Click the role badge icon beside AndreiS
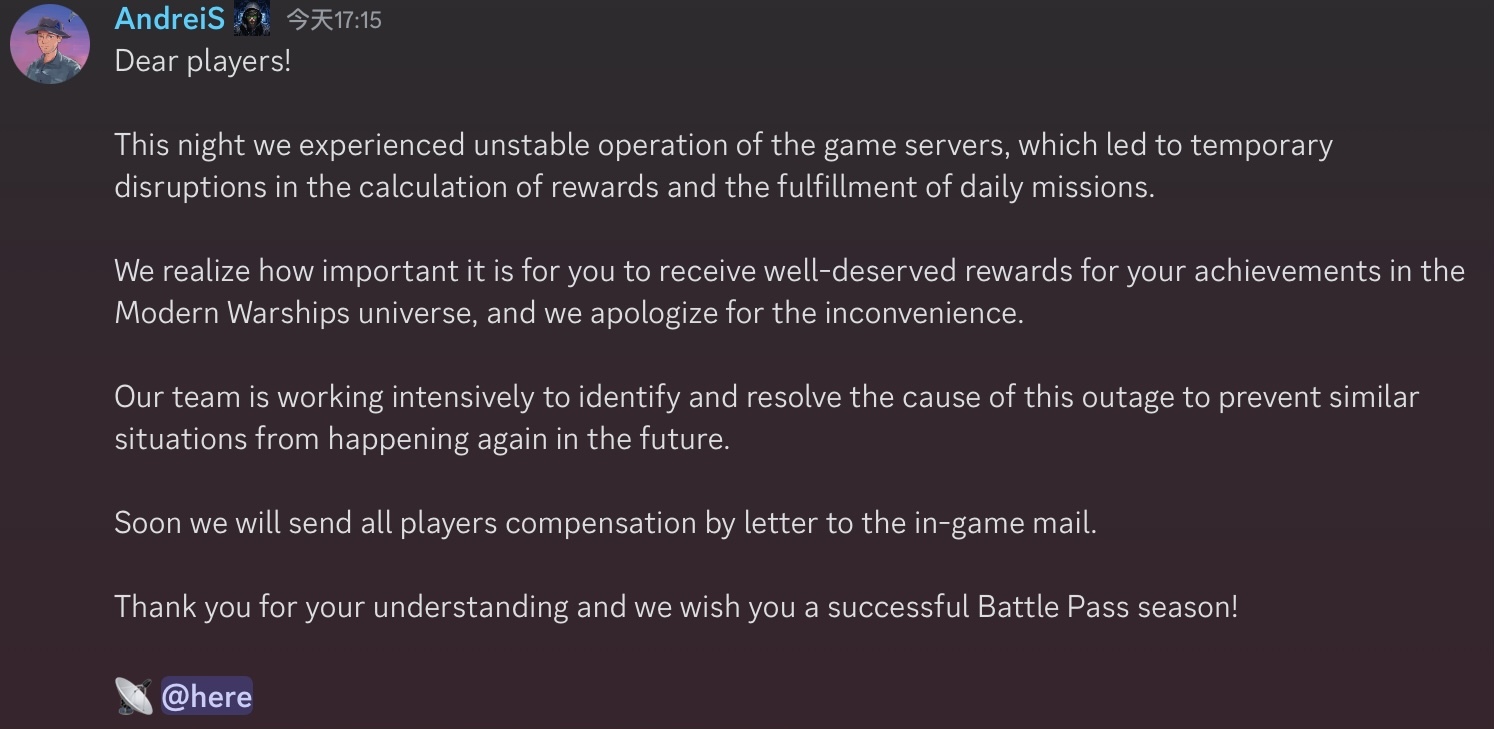This screenshot has width=1494, height=729. click(252, 19)
